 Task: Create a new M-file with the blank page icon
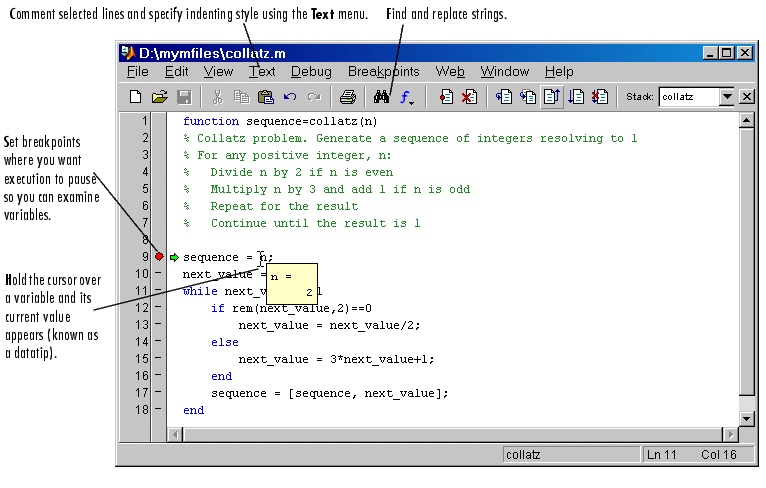point(135,97)
